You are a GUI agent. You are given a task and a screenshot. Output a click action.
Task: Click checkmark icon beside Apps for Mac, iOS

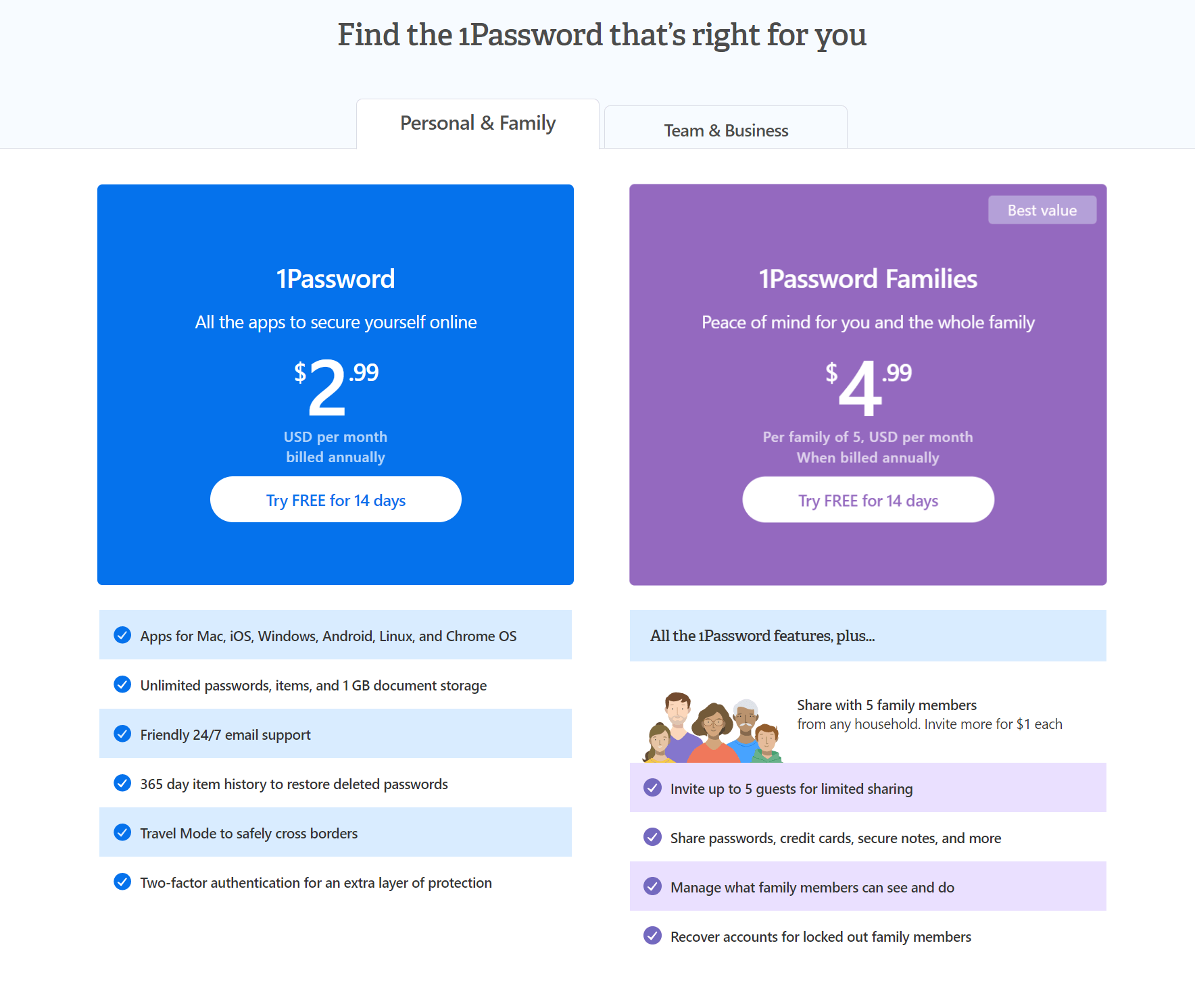pos(122,635)
